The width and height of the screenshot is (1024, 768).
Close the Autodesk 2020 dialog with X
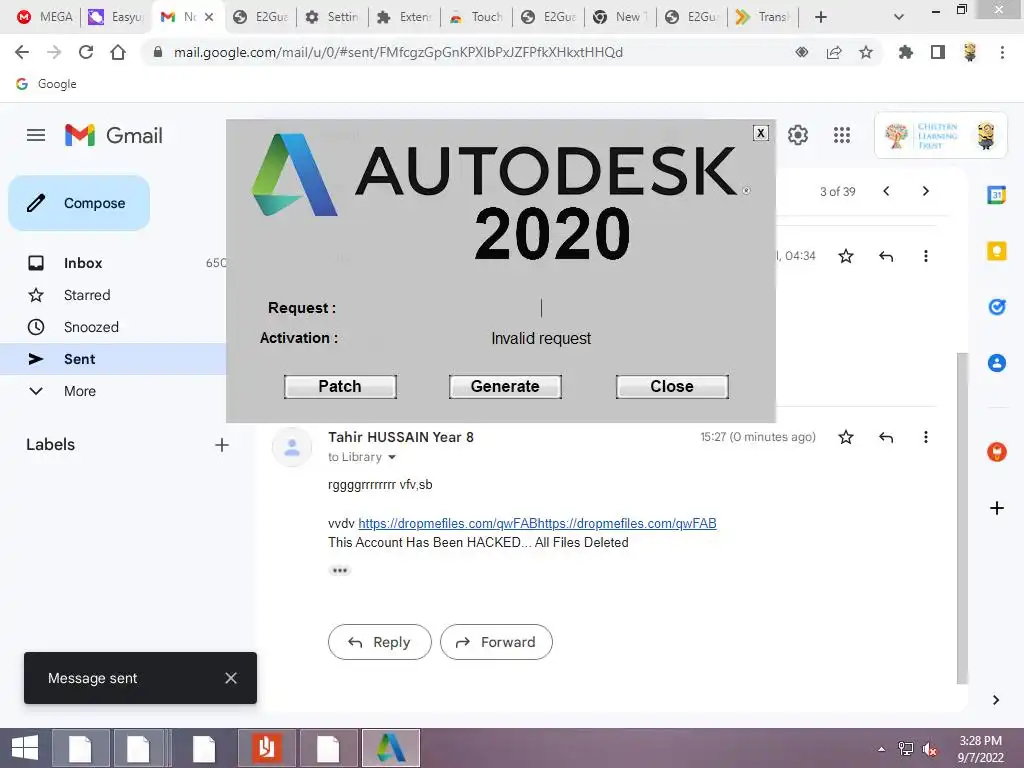(x=761, y=133)
